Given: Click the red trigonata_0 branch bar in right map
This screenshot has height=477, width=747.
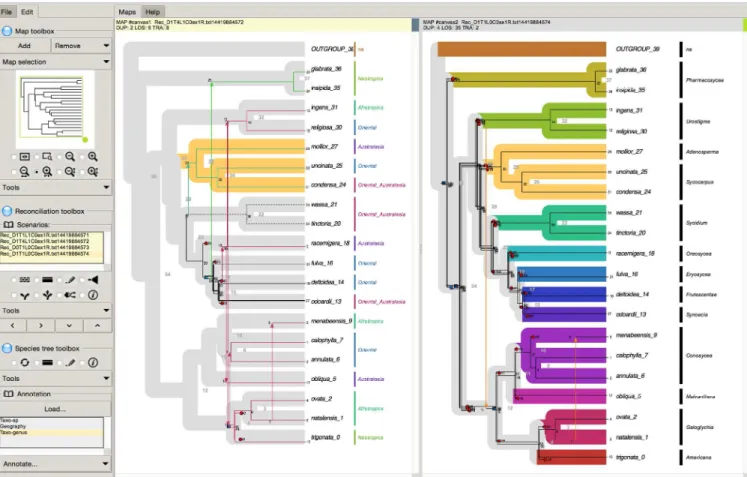Looking at the screenshot, I should 572,457.
